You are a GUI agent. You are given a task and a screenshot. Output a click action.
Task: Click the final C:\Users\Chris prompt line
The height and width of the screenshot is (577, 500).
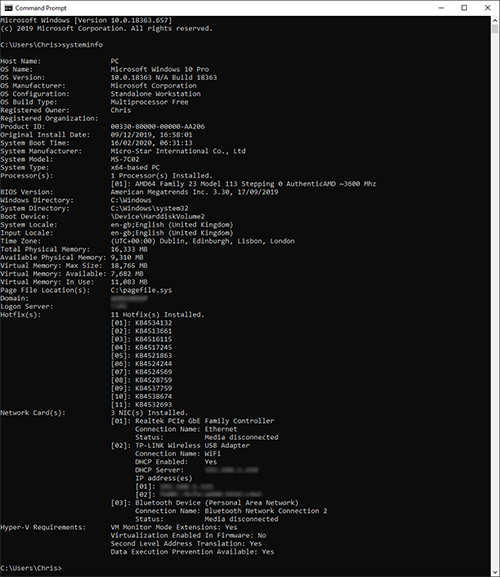click(x=31, y=568)
